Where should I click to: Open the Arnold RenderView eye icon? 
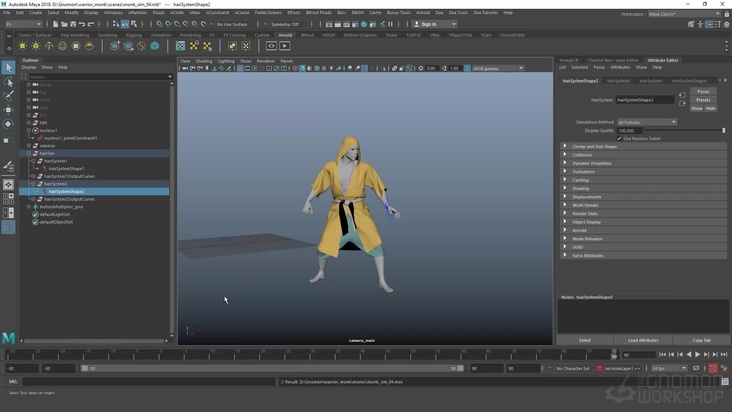coord(271,46)
